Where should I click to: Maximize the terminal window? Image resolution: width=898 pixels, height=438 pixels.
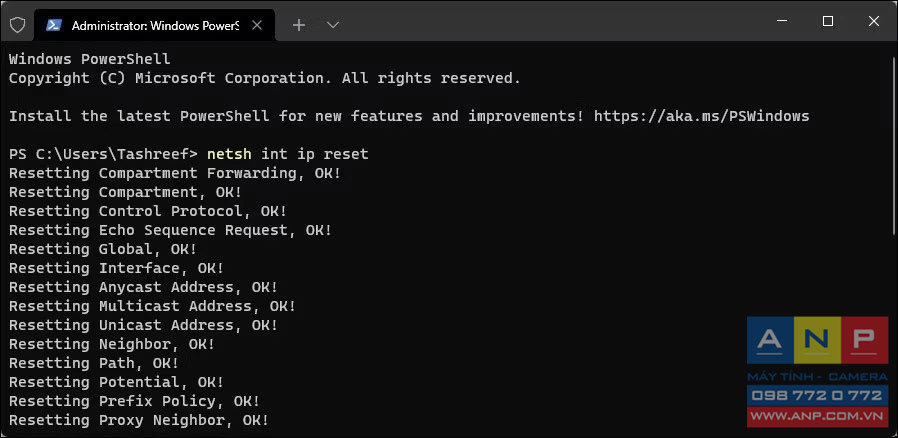(x=828, y=21)
